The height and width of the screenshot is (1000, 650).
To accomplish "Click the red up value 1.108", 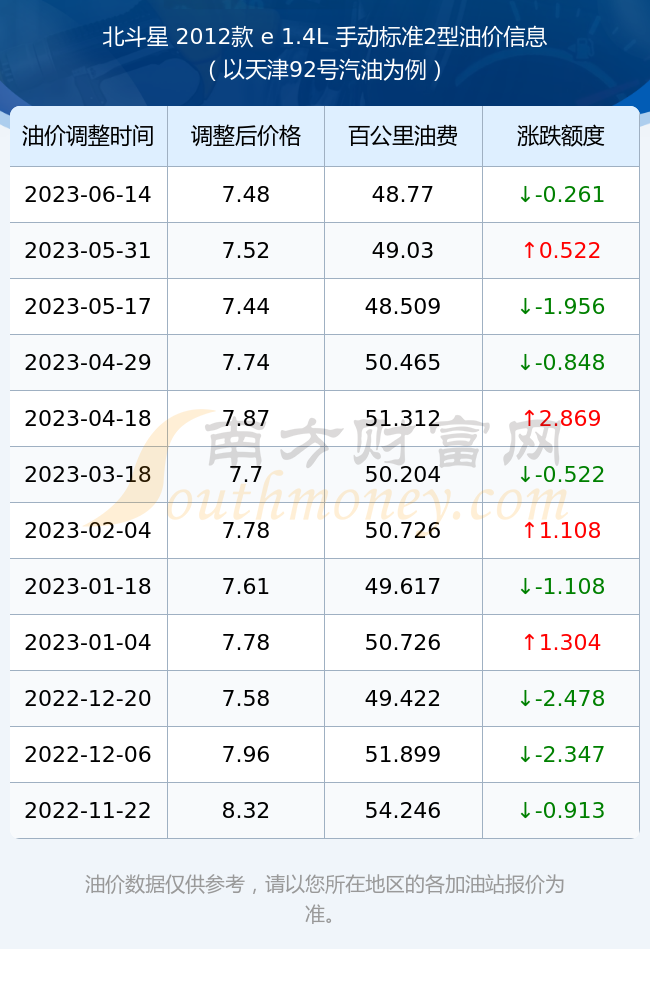I will 561,530.
